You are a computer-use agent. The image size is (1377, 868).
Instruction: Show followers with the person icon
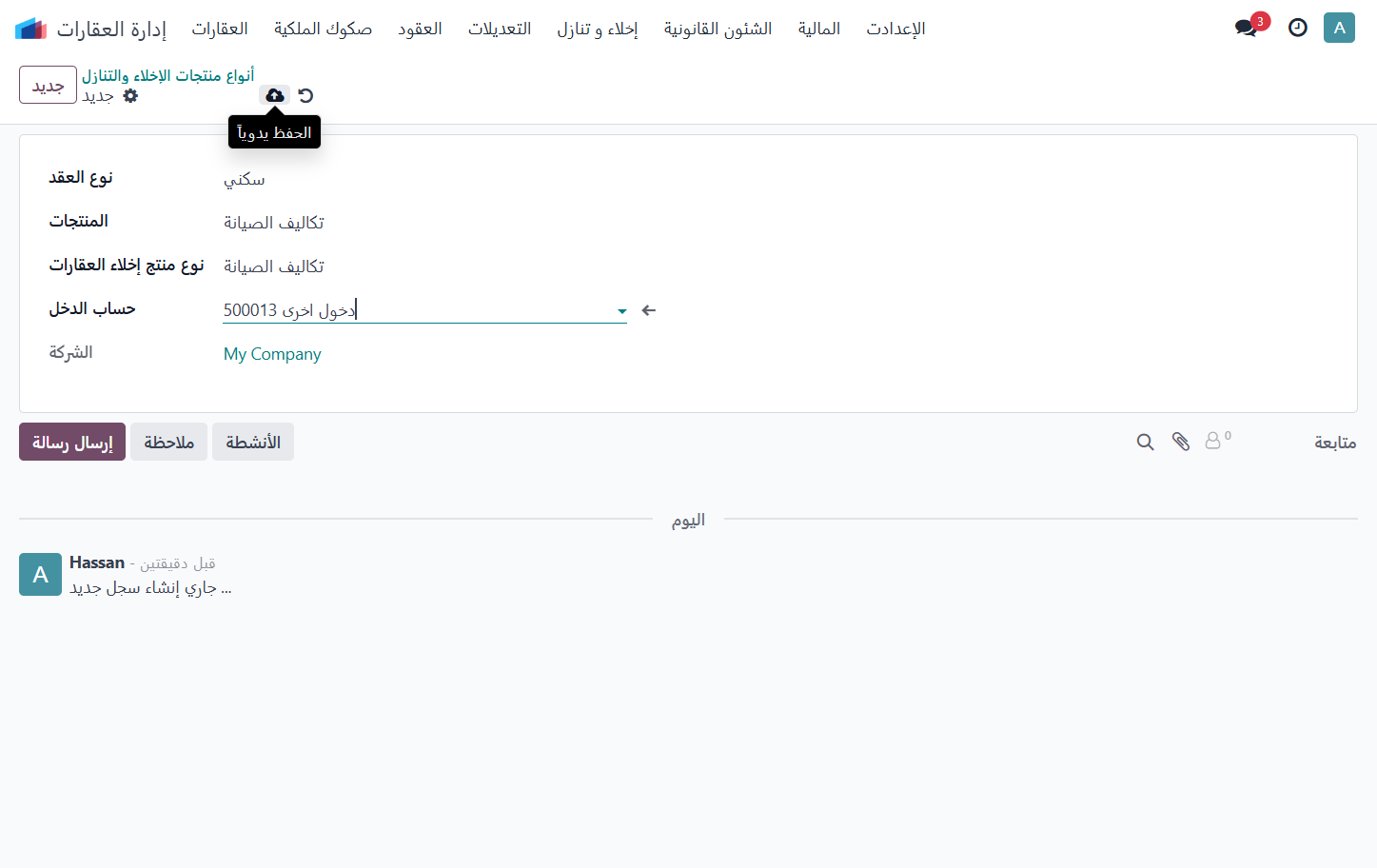tap(1217, 440)
